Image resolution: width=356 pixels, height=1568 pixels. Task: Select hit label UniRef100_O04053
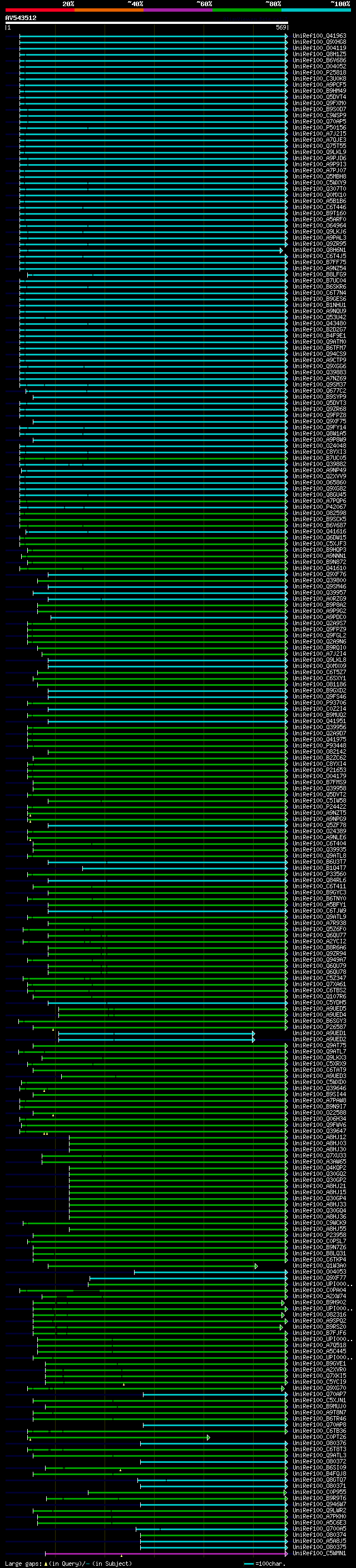coord(319,1272)
